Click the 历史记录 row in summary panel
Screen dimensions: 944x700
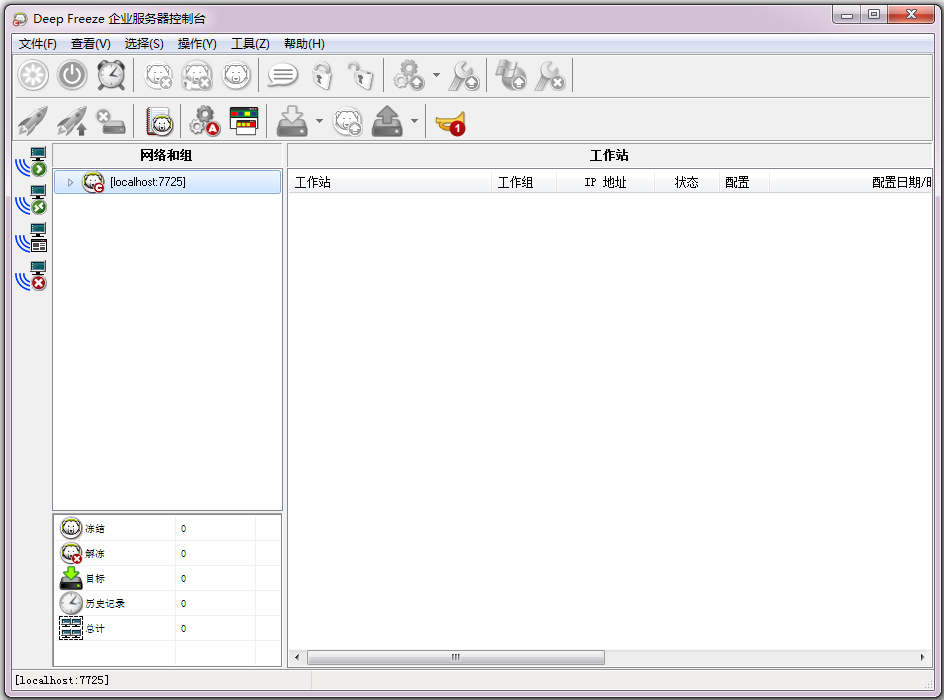[167, 603]
